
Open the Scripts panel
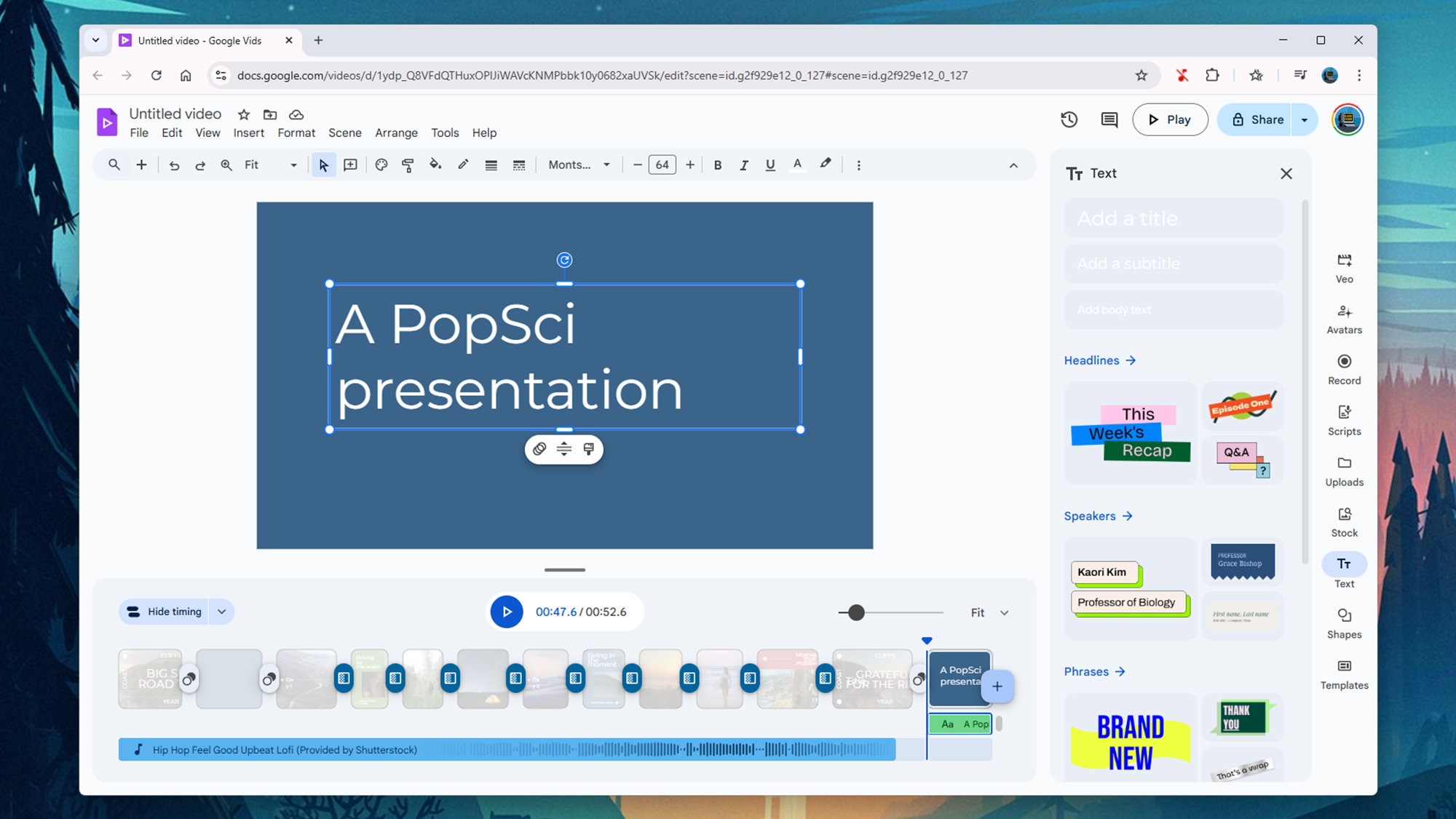[x=1343, y=419]
